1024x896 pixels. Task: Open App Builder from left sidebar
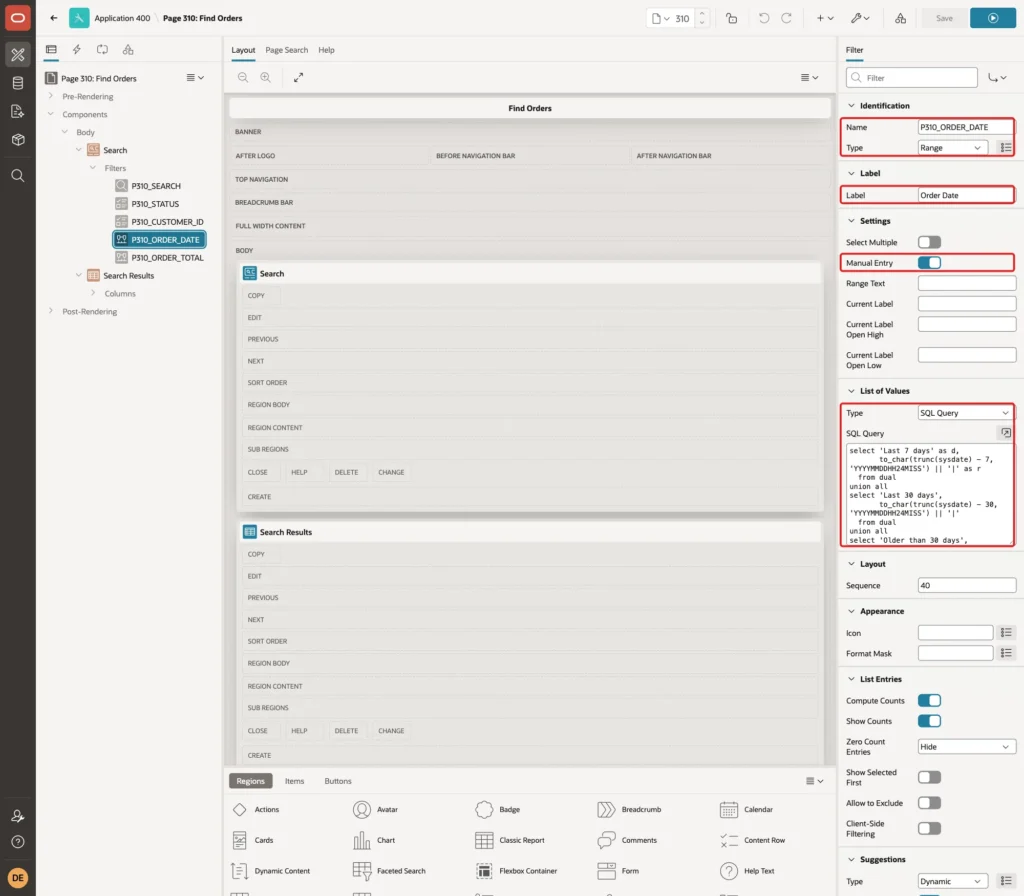[18, 54]
